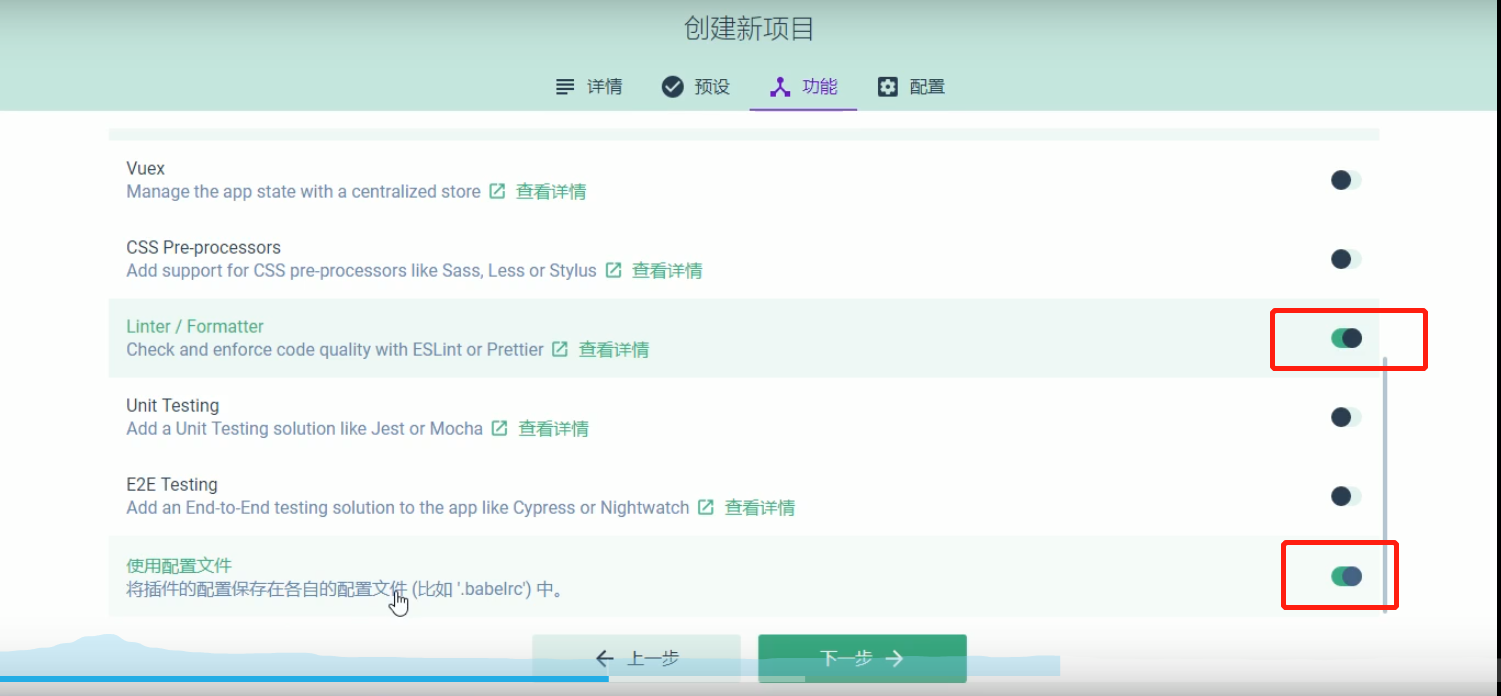Open 查看详情 link for Unit Testing
1501x696 pixels.
coord(553,429)
